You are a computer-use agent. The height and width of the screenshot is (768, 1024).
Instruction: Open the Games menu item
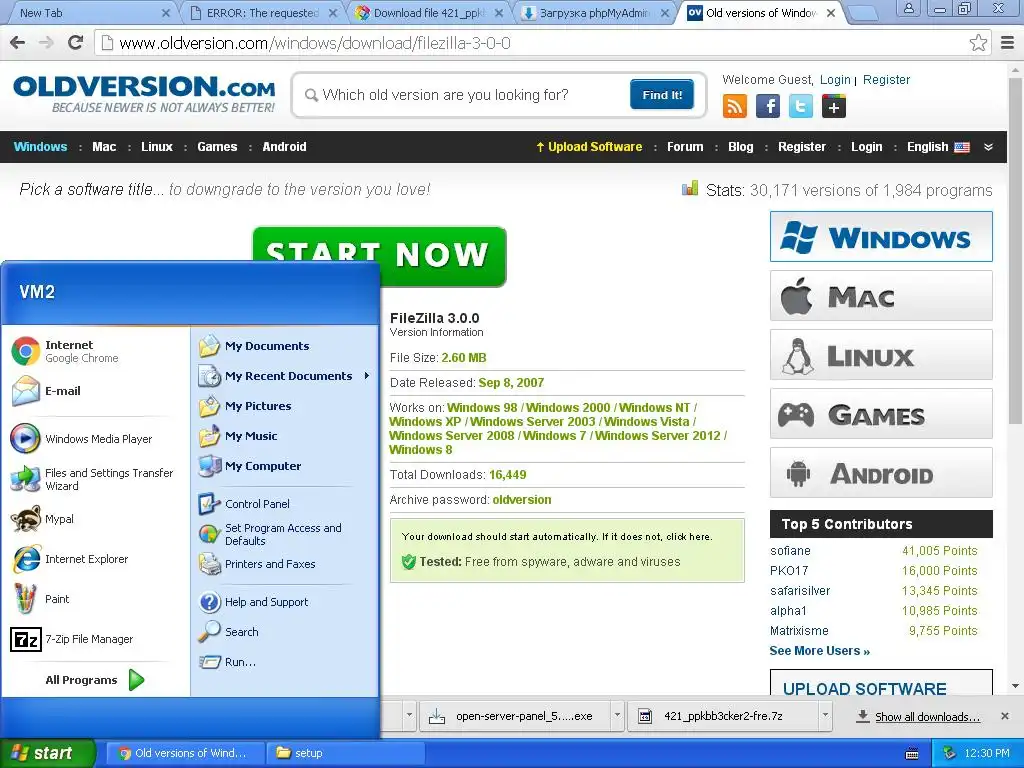click(217, 147)
